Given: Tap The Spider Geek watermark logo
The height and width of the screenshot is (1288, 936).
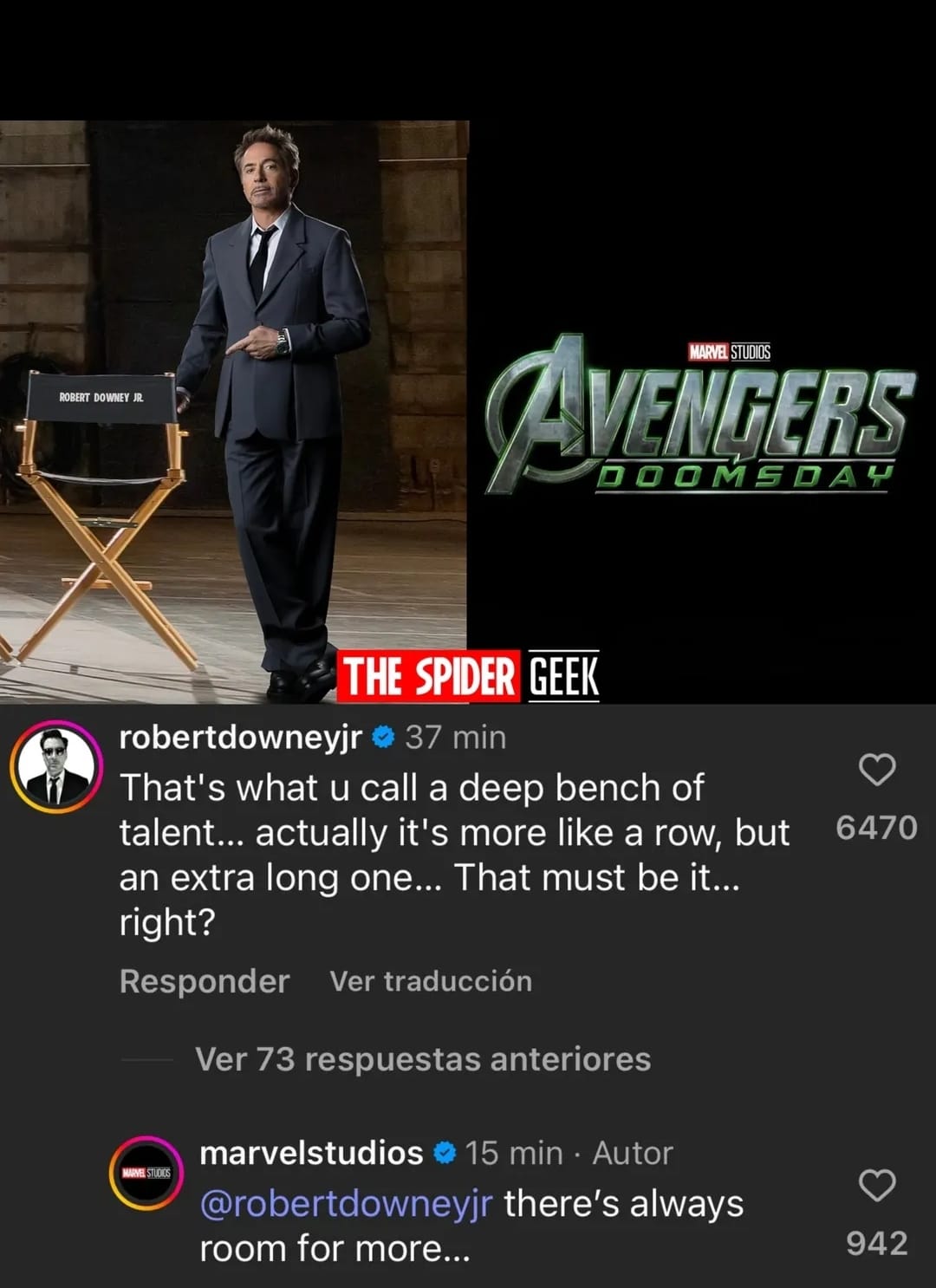Looking at the screenshot, I should point(468,676).
